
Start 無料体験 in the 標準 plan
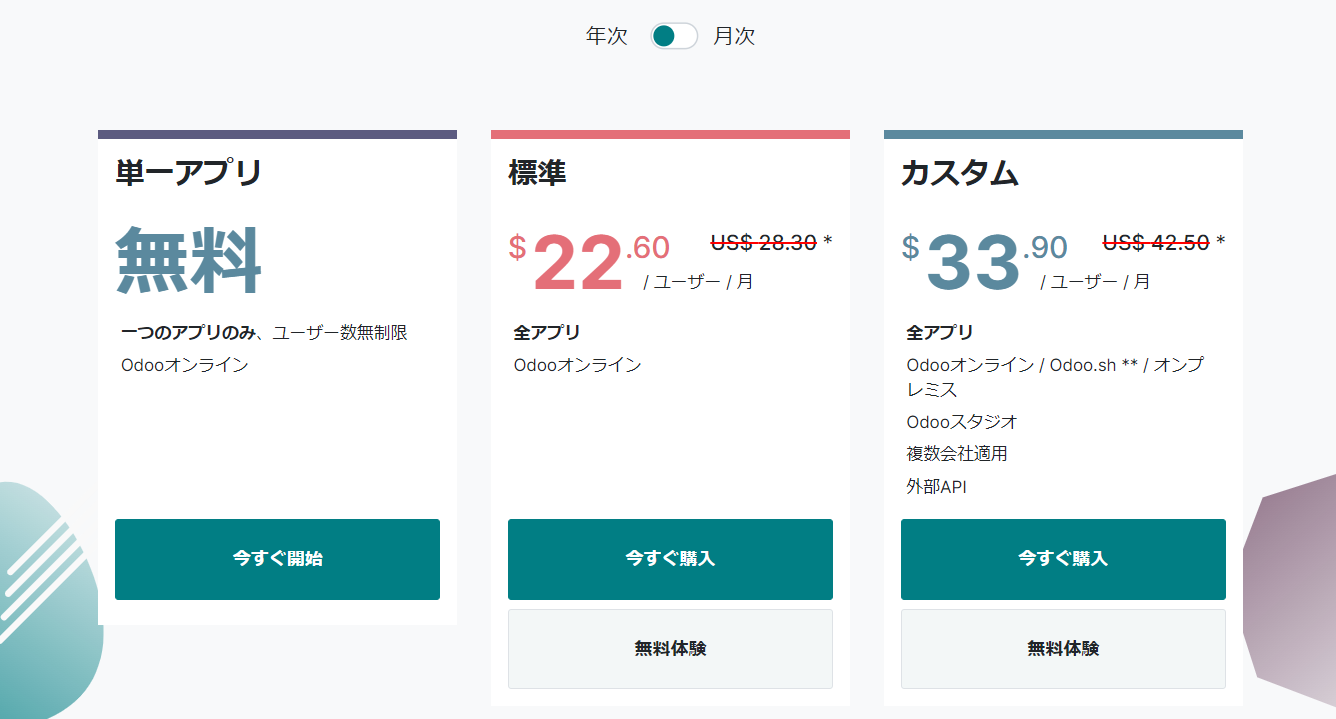pyautogui.click(x=670, y=649)
